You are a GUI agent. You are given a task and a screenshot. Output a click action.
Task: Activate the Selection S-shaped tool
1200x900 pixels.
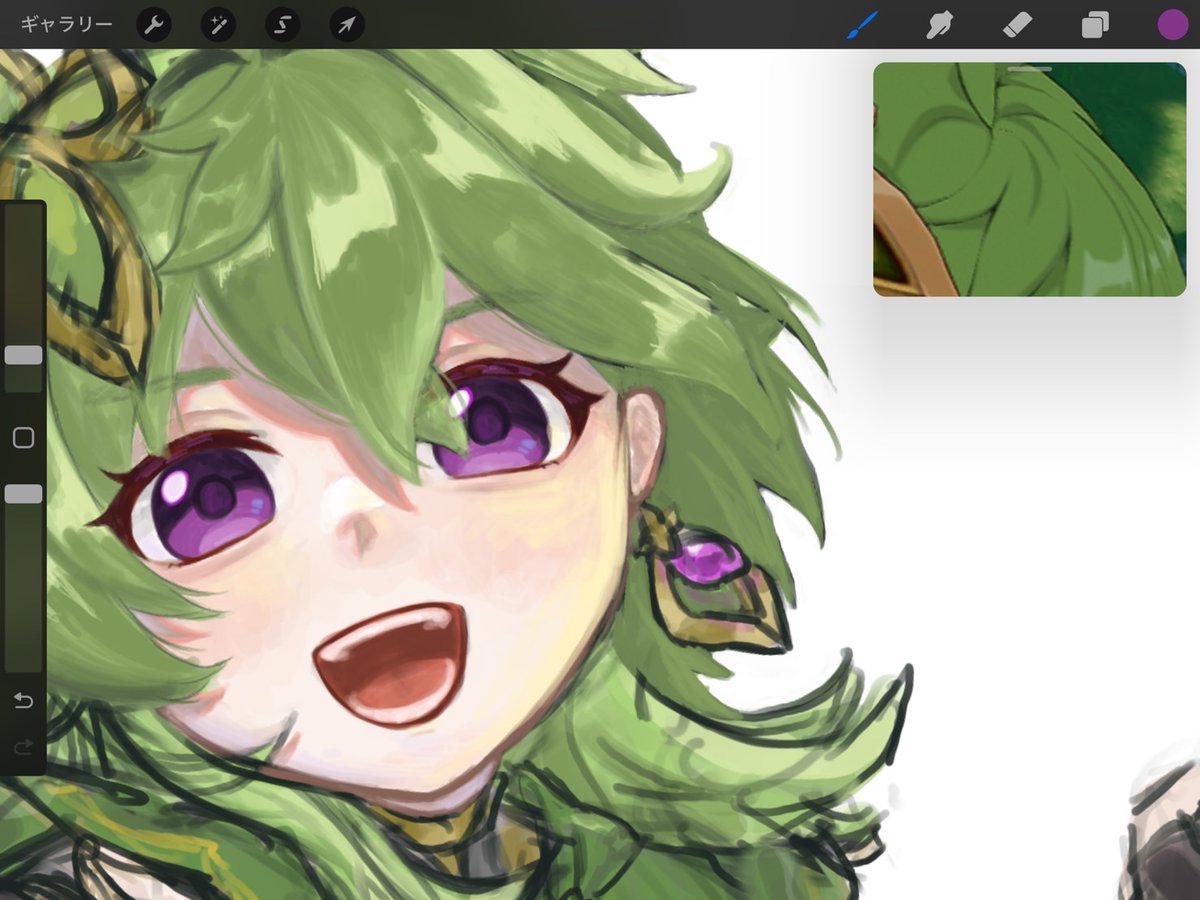283,25
